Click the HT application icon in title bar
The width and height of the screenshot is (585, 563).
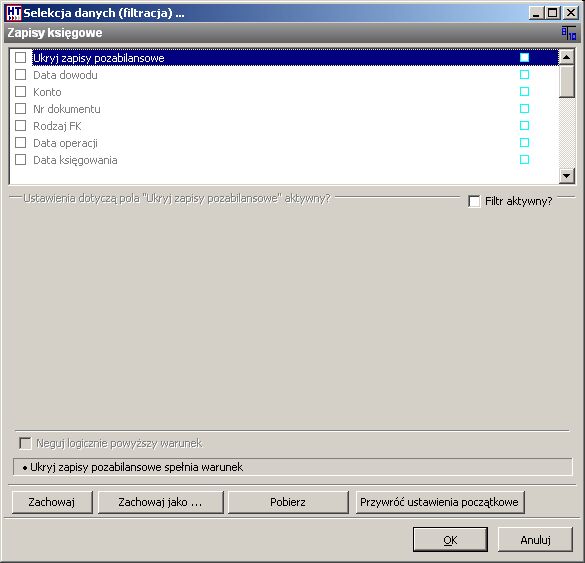pos(14,13)
